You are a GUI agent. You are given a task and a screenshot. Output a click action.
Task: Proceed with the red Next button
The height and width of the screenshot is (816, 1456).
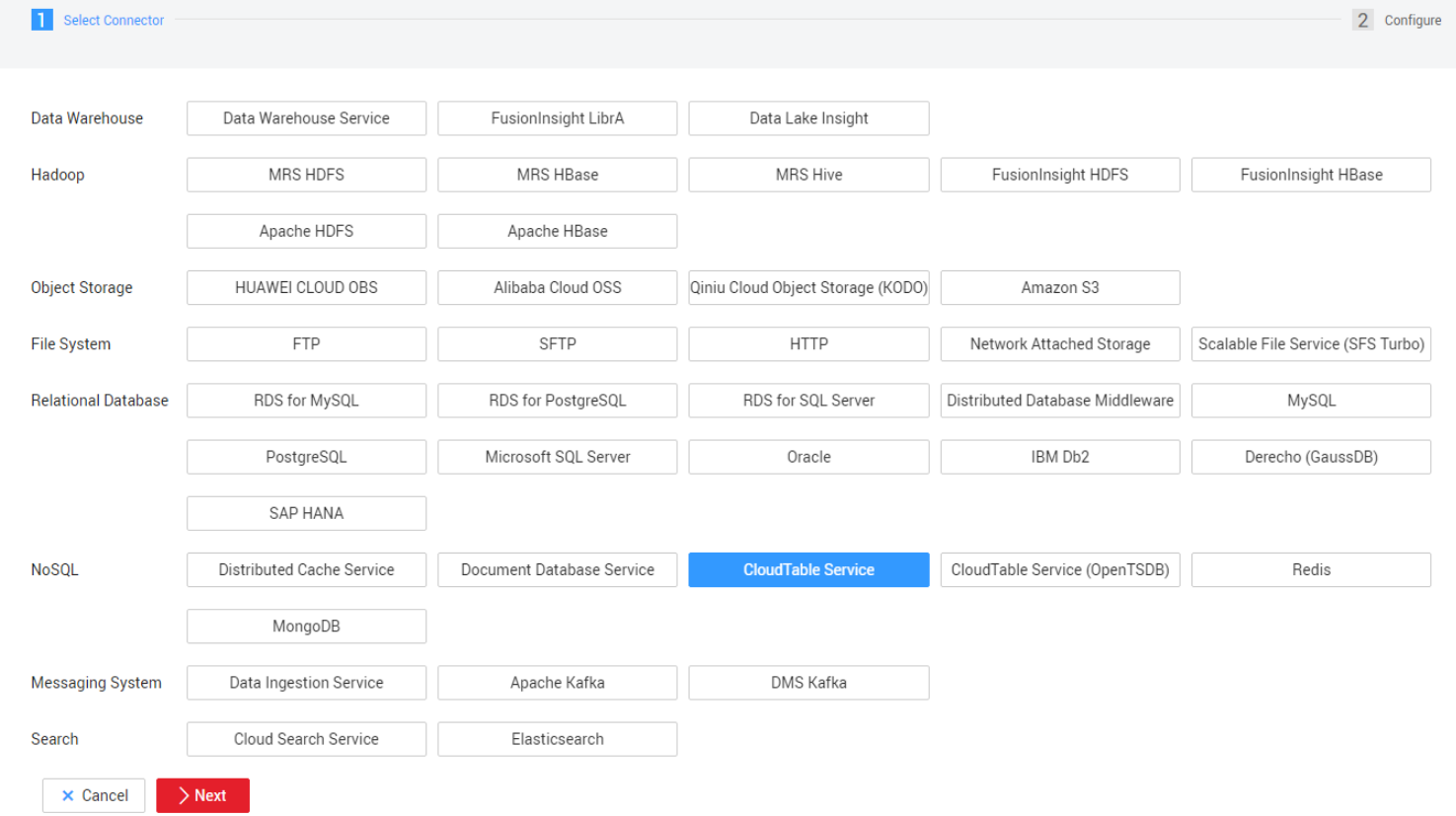pyautogui.click(x=202, y=795)
